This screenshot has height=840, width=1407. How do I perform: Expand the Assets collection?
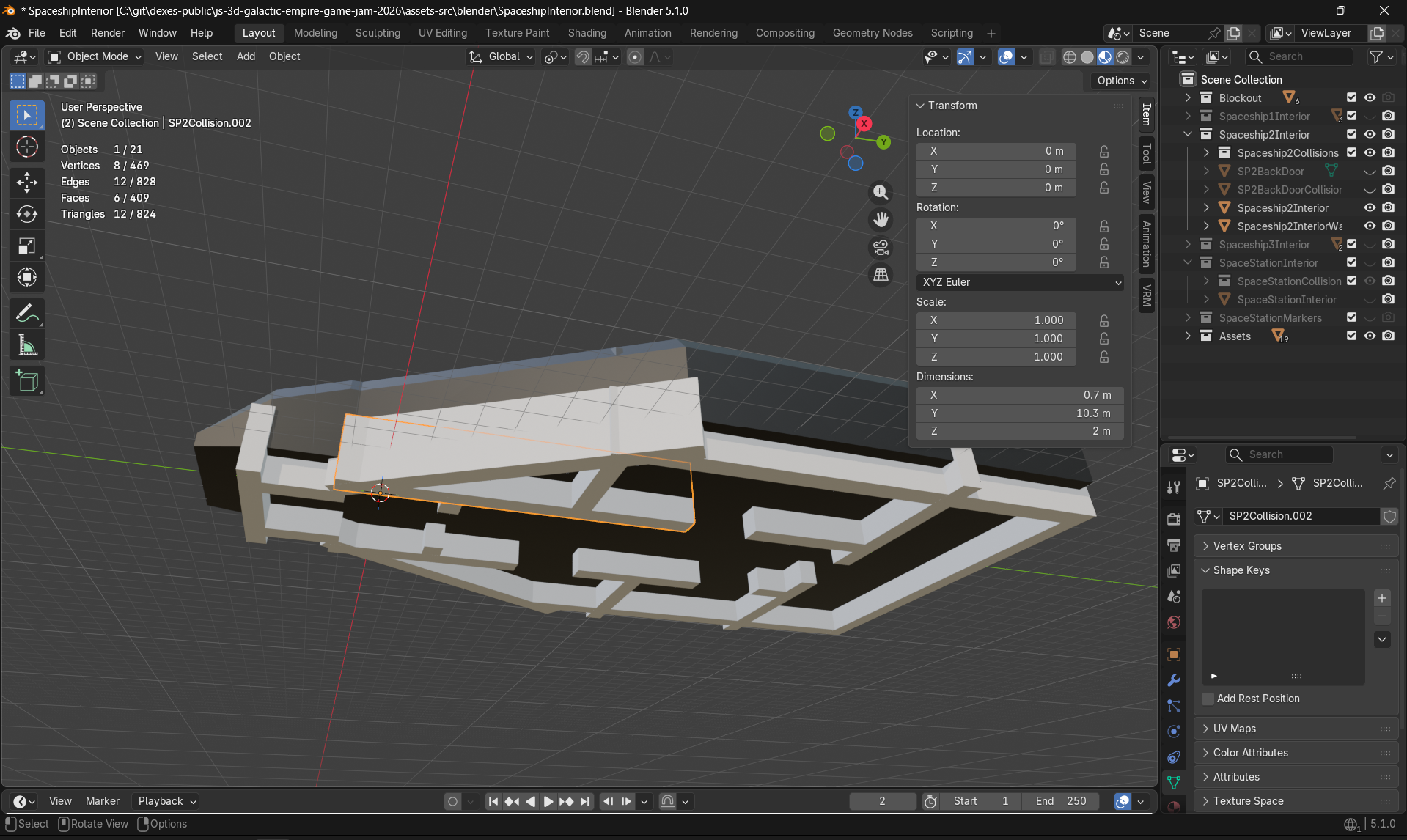[1188, 336]
